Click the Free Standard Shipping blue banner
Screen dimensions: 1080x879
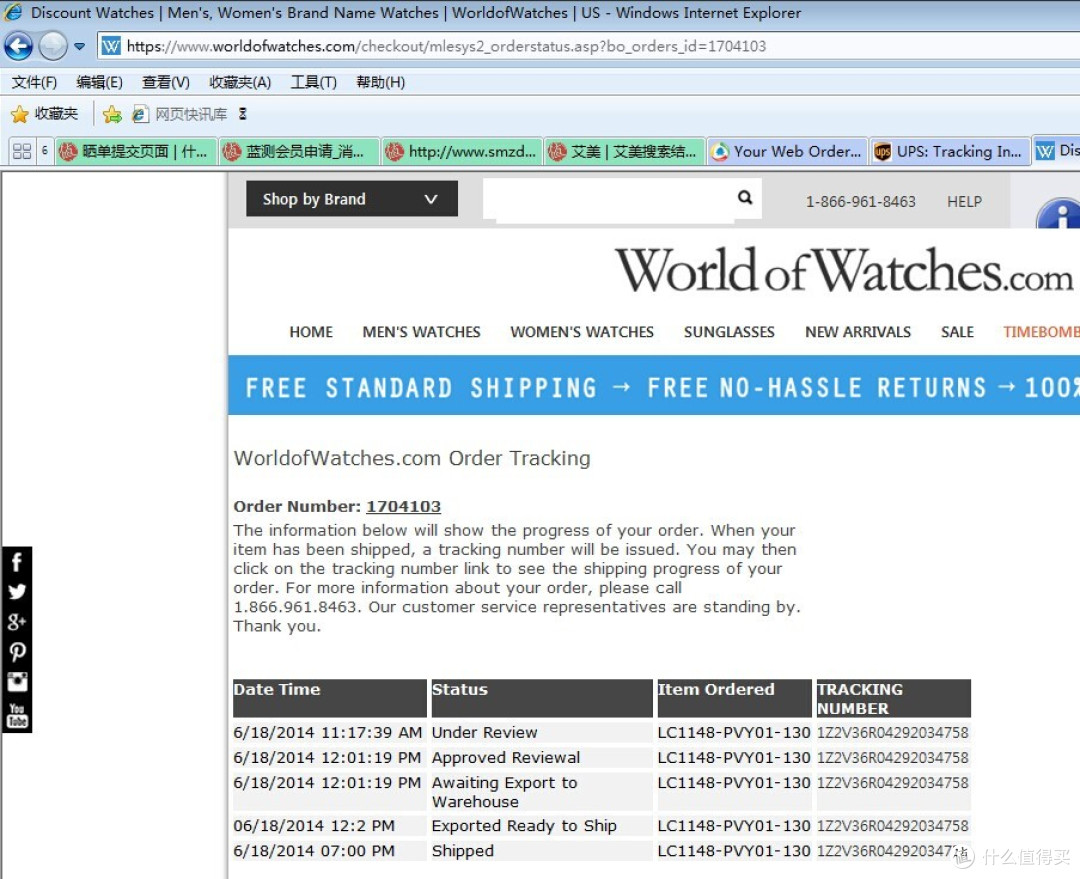click(x=654, y=386)
